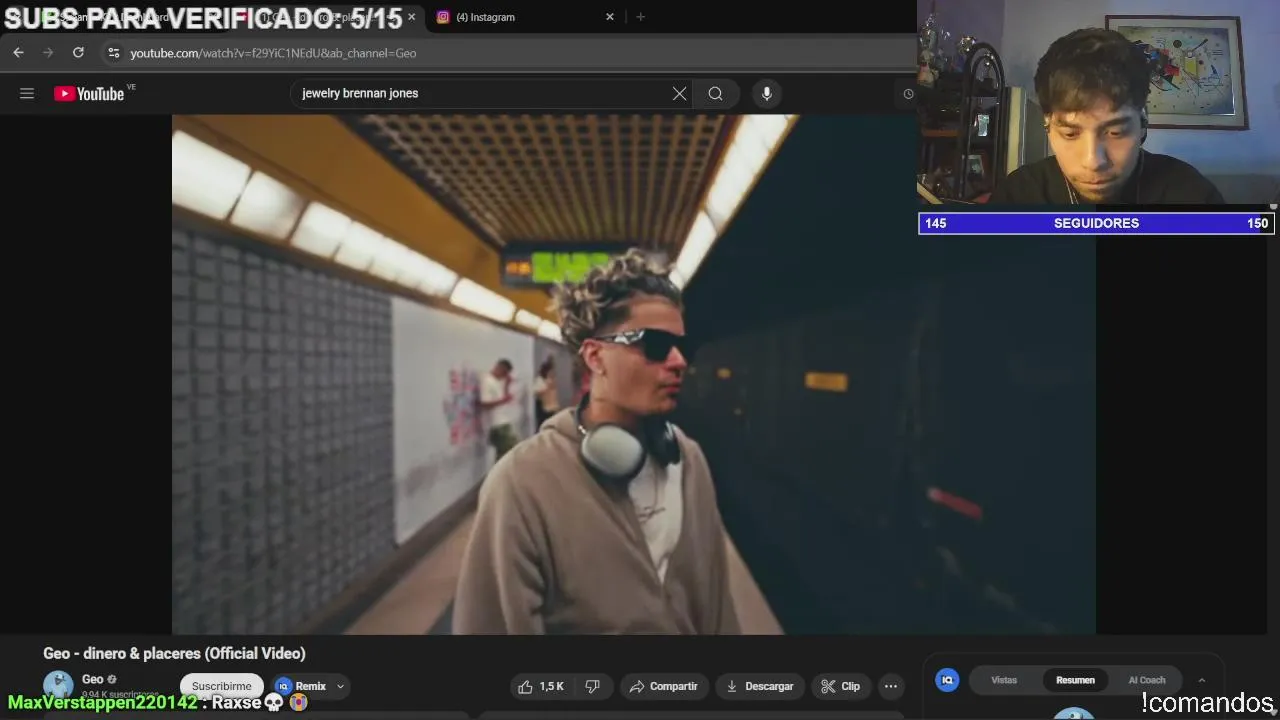Click the blue IQ badge in side panel
Screen dimensions: 1280x720
coord(947,680)
